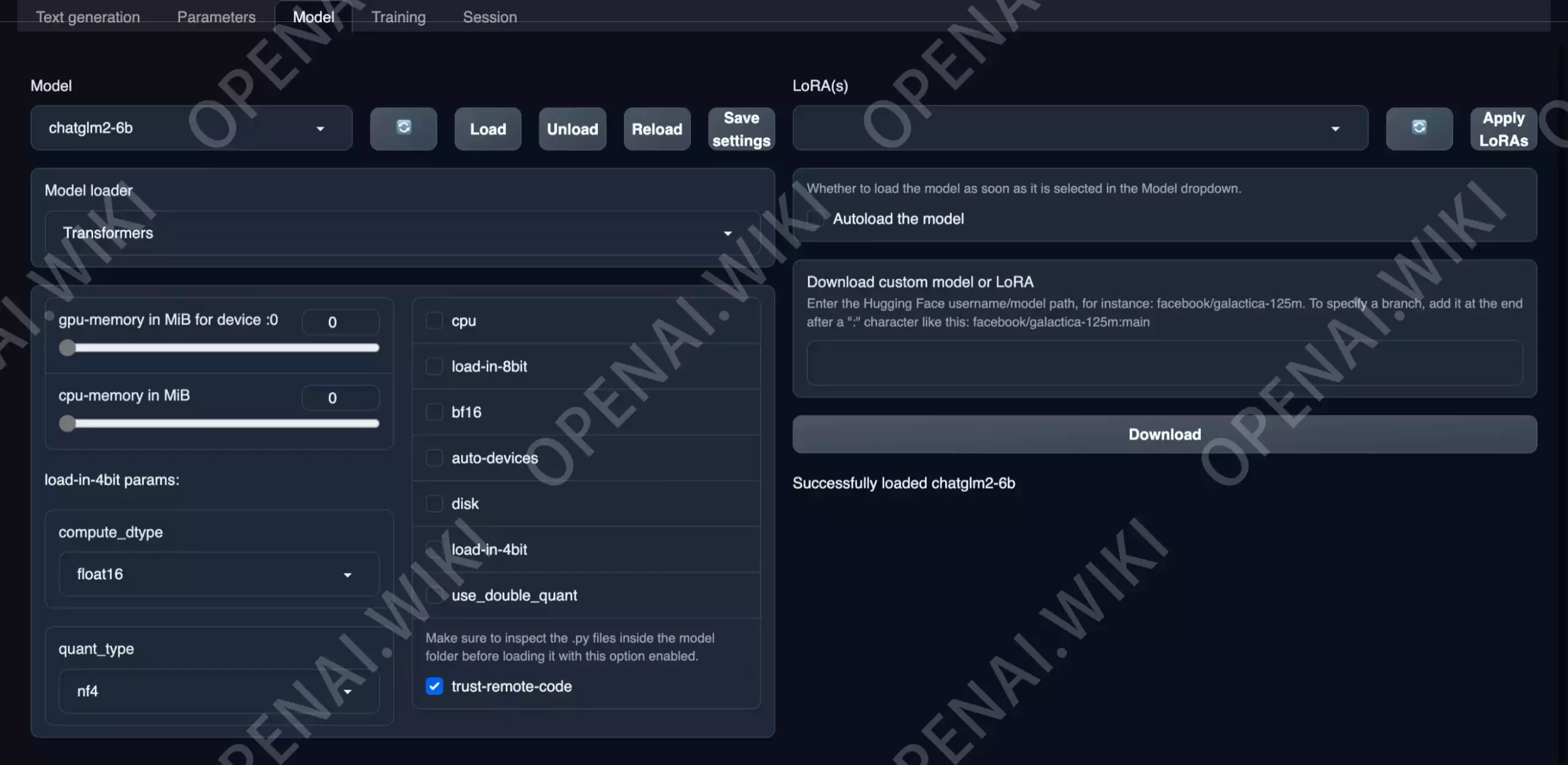Apply LoRAs to the model

click(x=1503, y=129)
